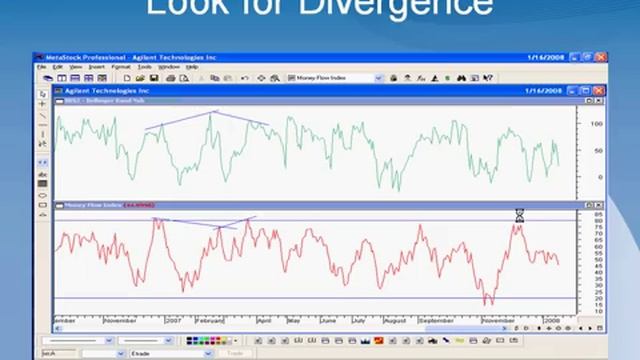Open the Insert menu

[x=97, y=67]
